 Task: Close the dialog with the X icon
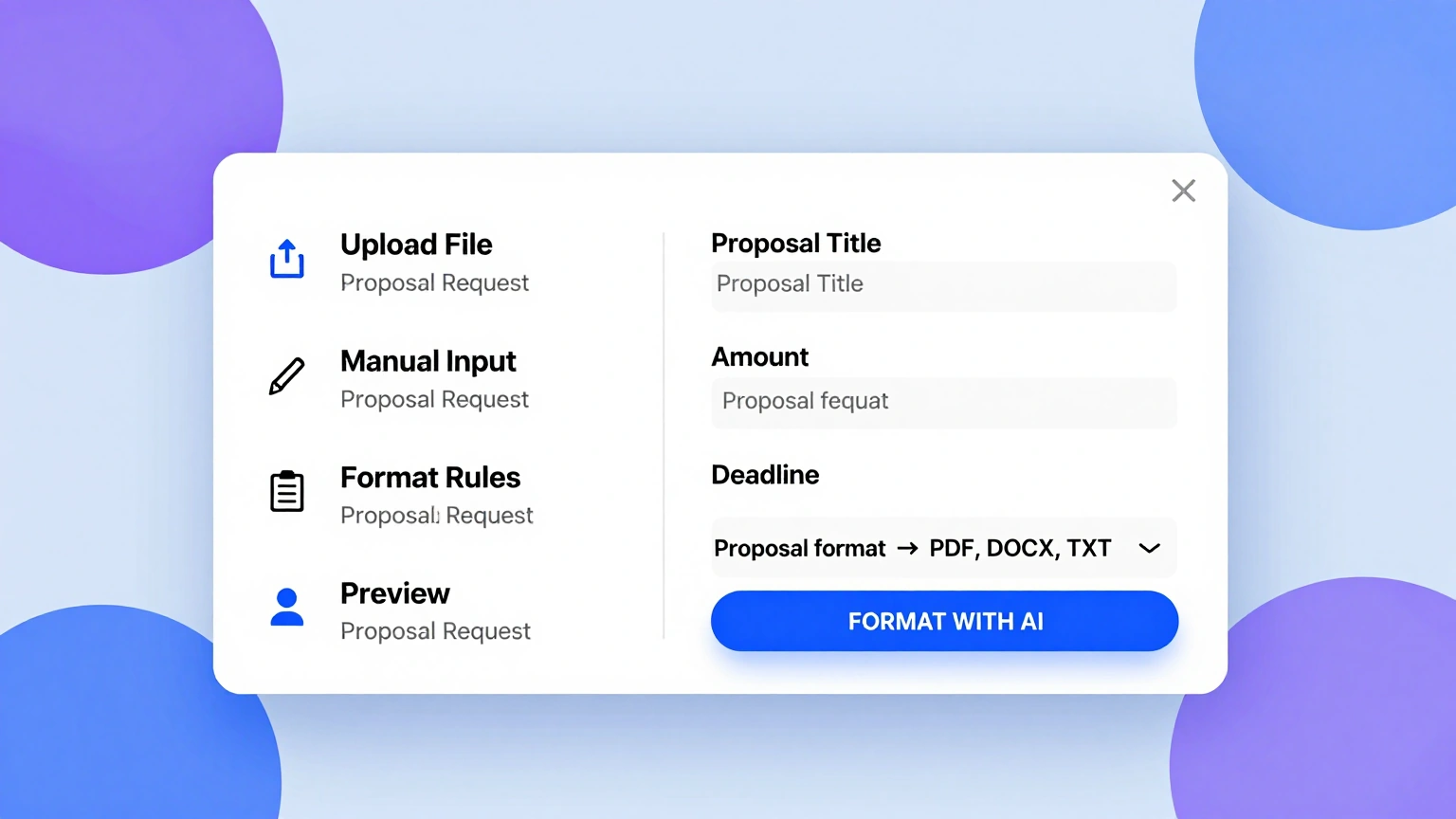(x=1183, y=191)
